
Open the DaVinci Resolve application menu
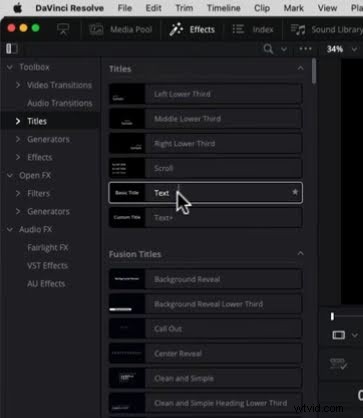(x=69, y=8)
